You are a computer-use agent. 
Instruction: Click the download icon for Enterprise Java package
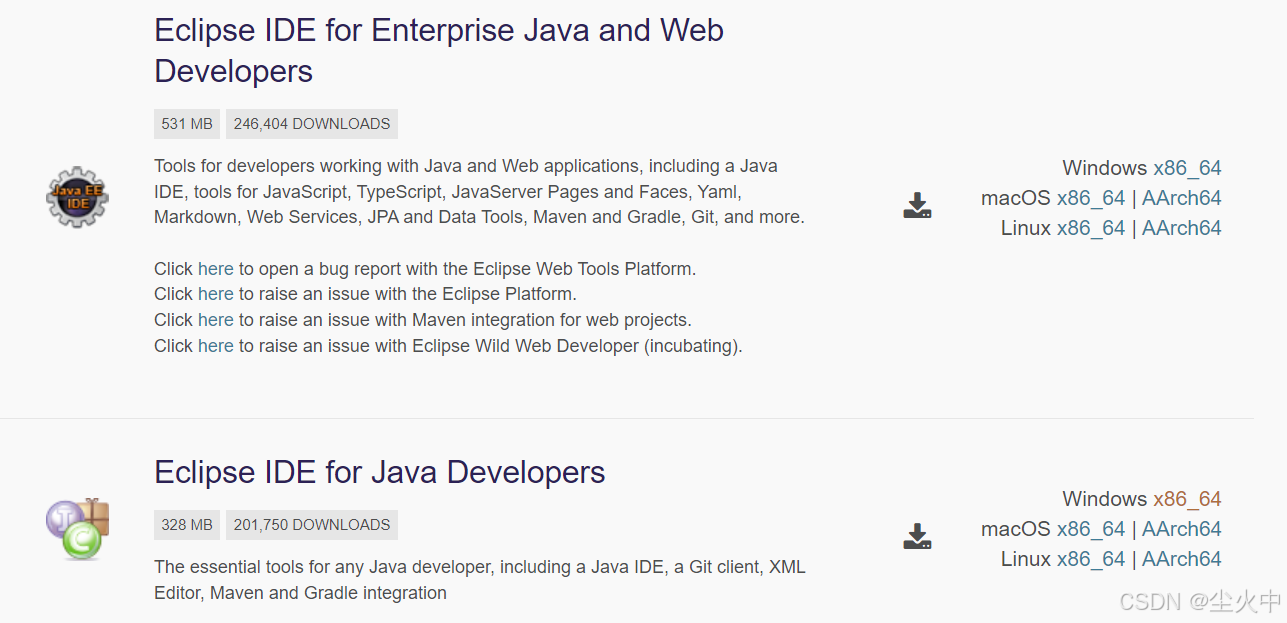tap(917, 206)
